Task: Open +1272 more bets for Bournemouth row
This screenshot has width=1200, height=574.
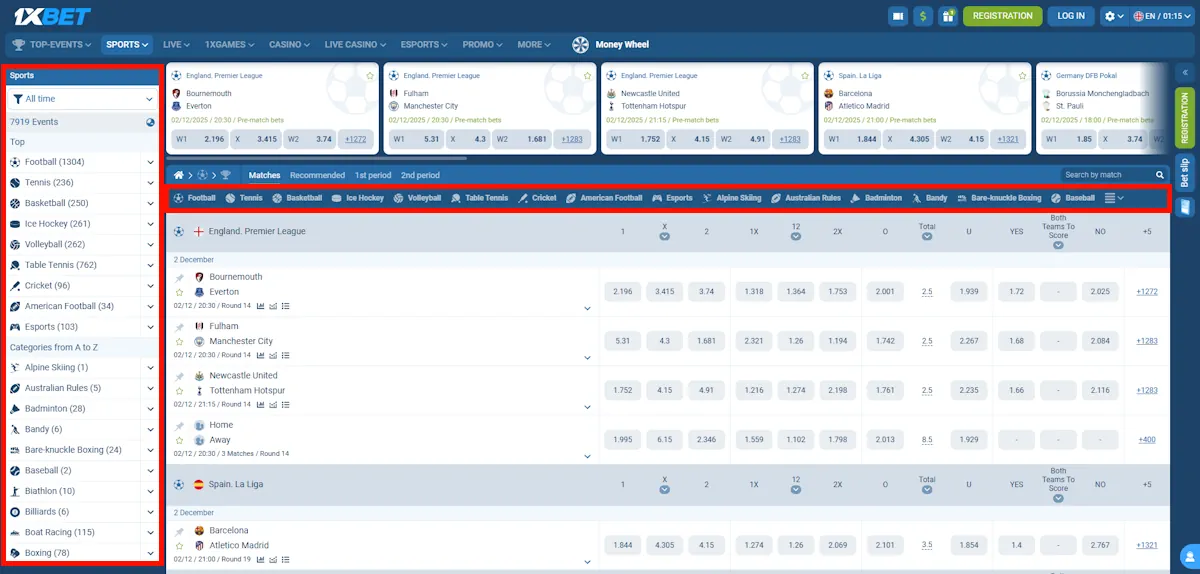Action: coord(1147,292)
